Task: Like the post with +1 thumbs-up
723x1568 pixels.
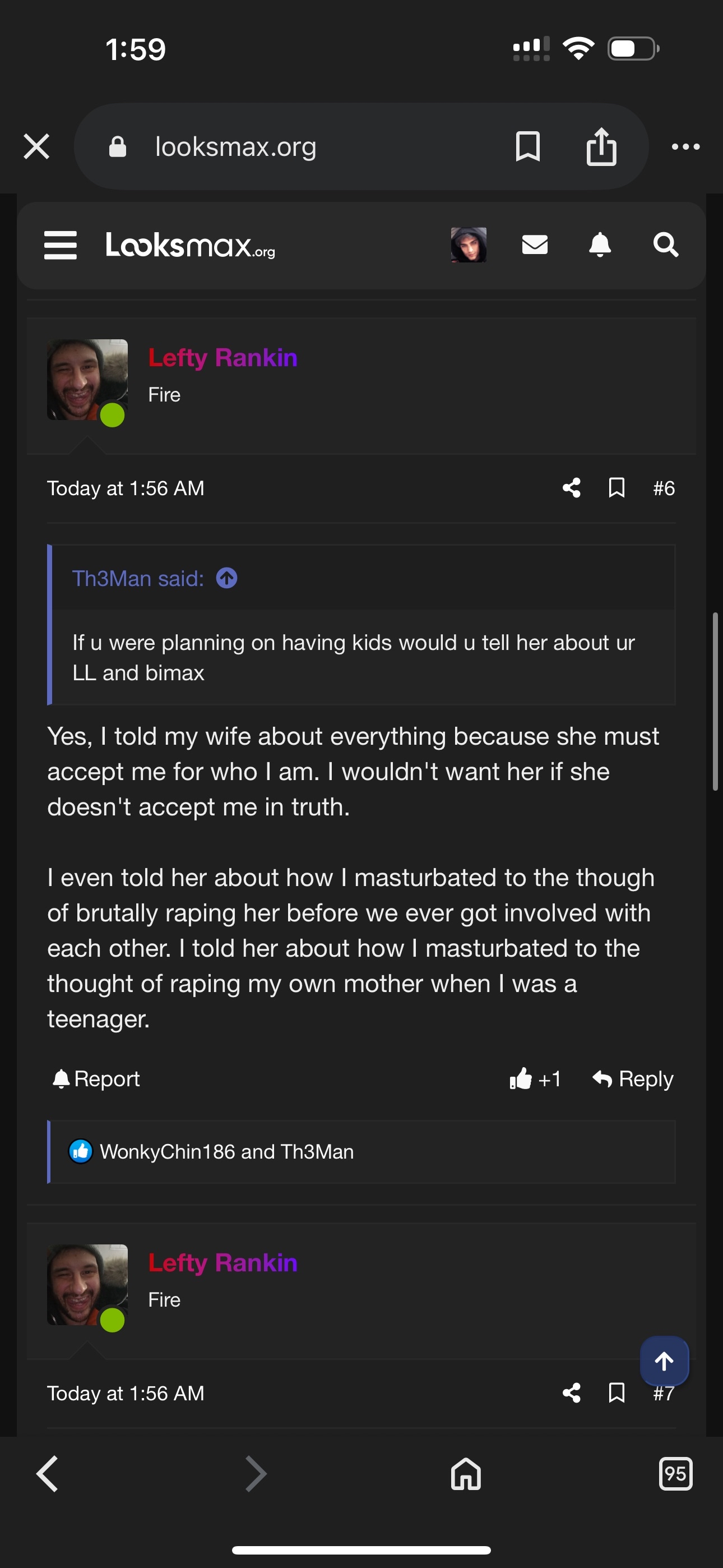Action: coord(534,1079)
